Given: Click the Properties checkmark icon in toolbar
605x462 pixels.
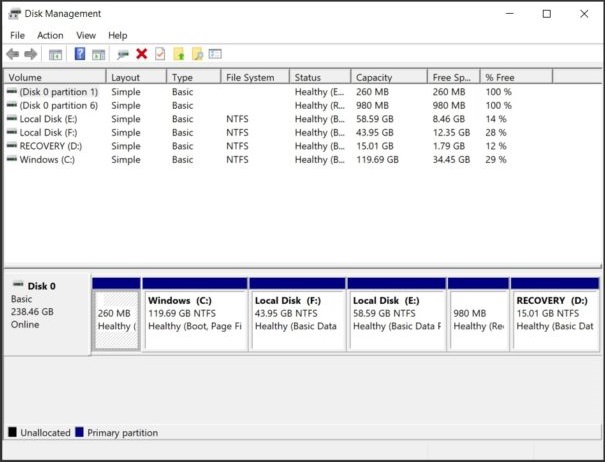Looking at the screenshot, I should click(x=159, y=54).
